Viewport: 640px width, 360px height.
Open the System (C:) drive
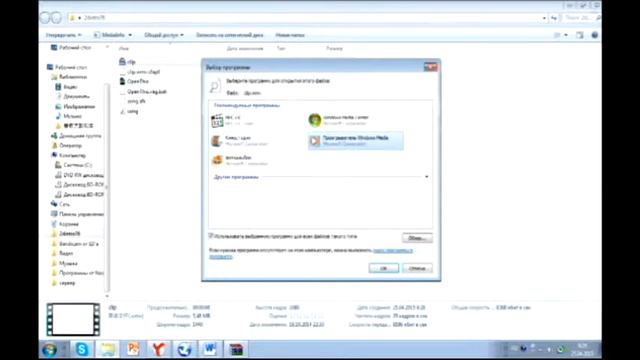click(74, 165)
